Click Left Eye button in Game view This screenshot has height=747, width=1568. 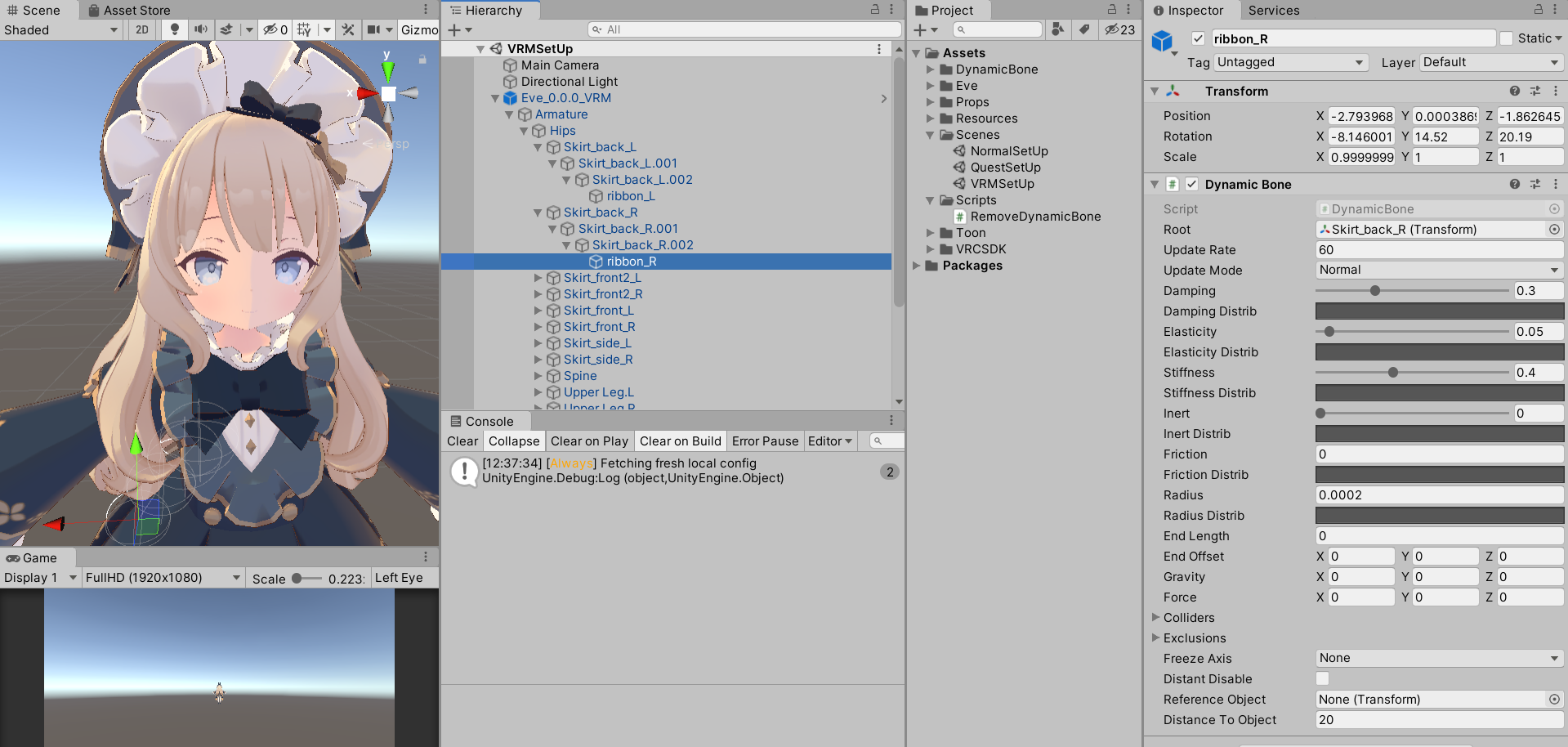click(399, 578)
